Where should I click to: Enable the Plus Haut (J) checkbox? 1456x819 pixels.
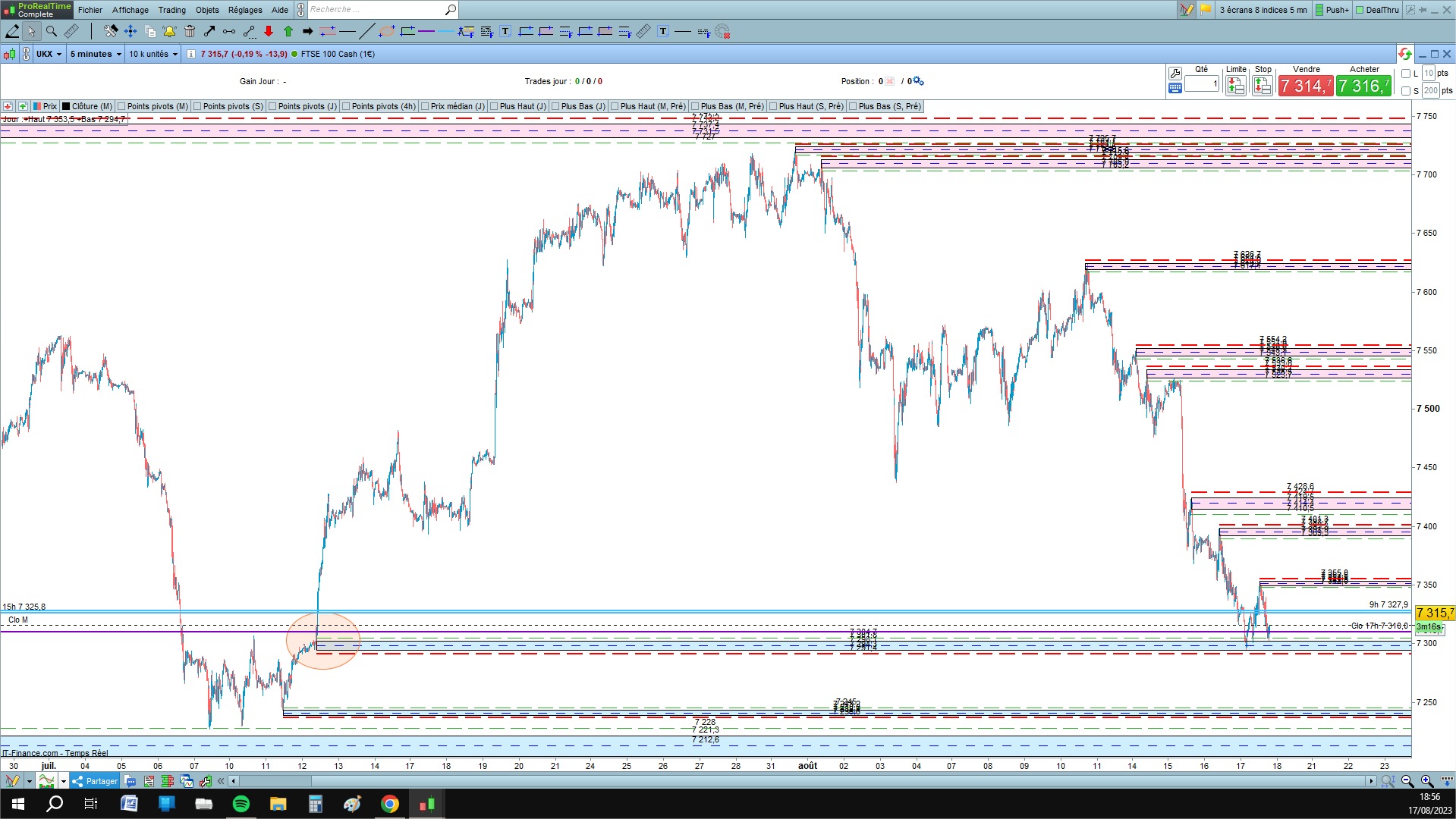(495, 107)
